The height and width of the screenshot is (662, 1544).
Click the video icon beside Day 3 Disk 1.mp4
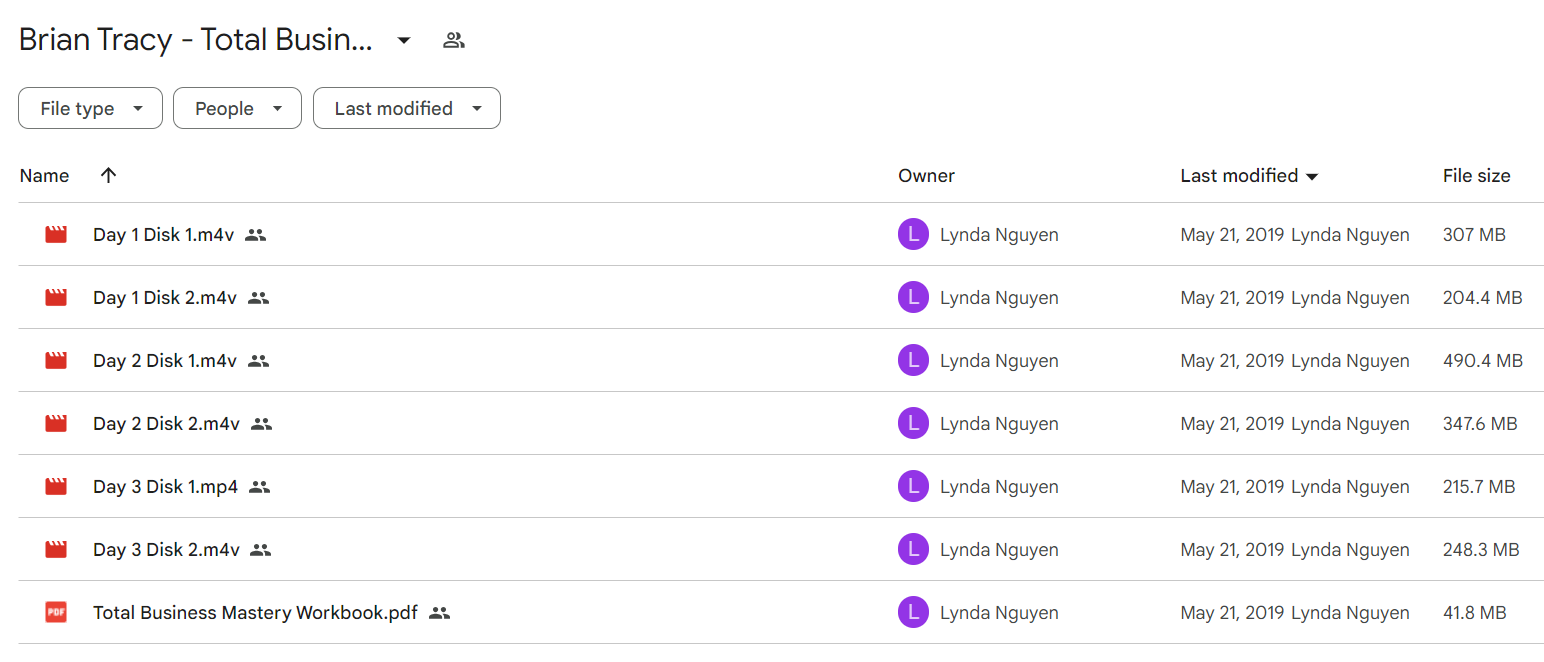56,487
